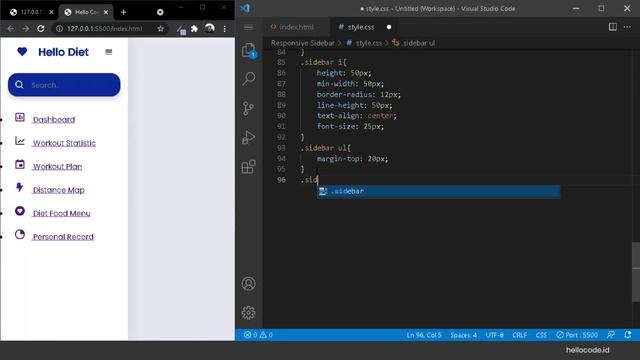Go forward in Chrome
The image size is (640, 360).
[x=26, y=29]
